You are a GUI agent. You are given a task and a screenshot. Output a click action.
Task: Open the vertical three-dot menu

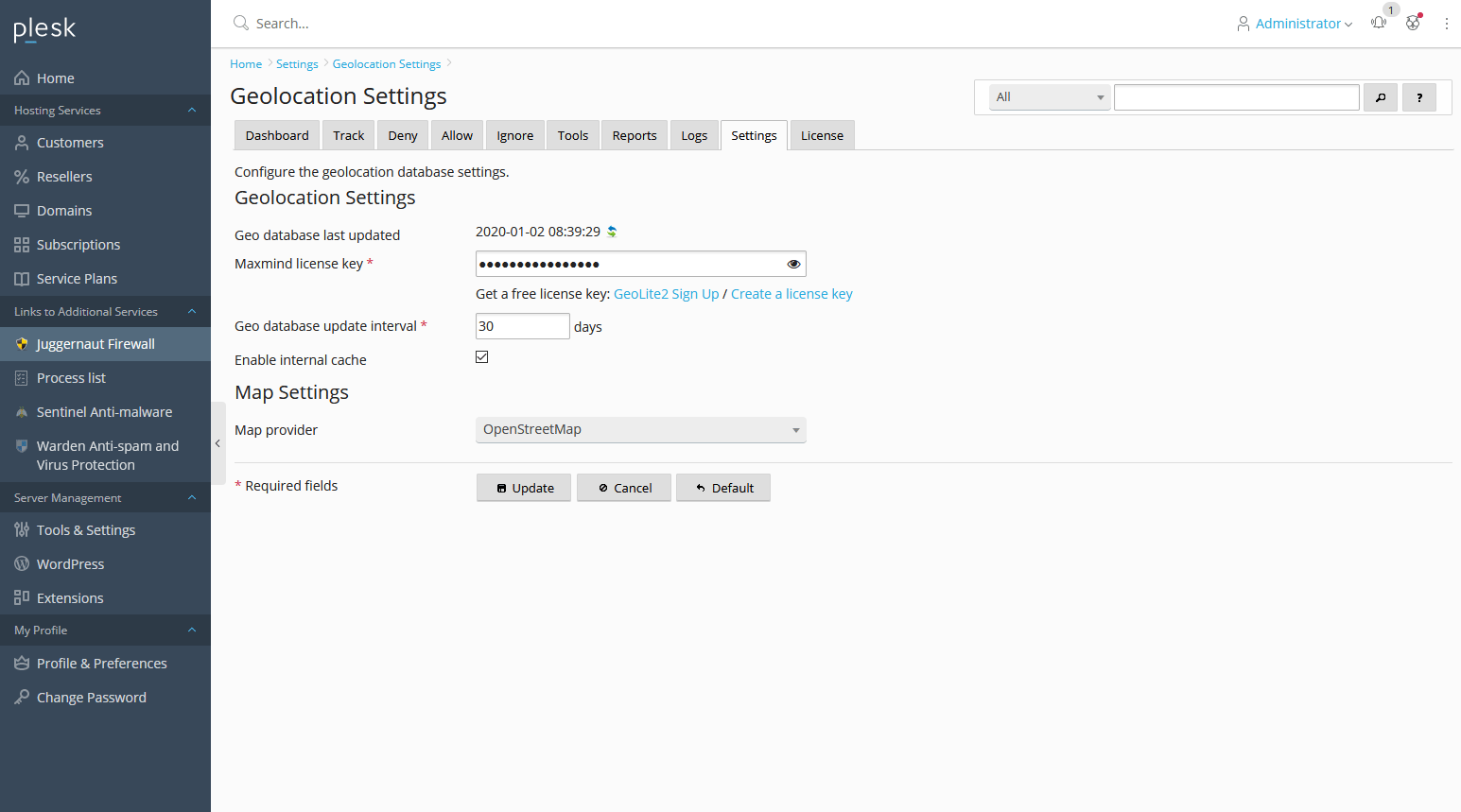click(x=1446, y=23)
